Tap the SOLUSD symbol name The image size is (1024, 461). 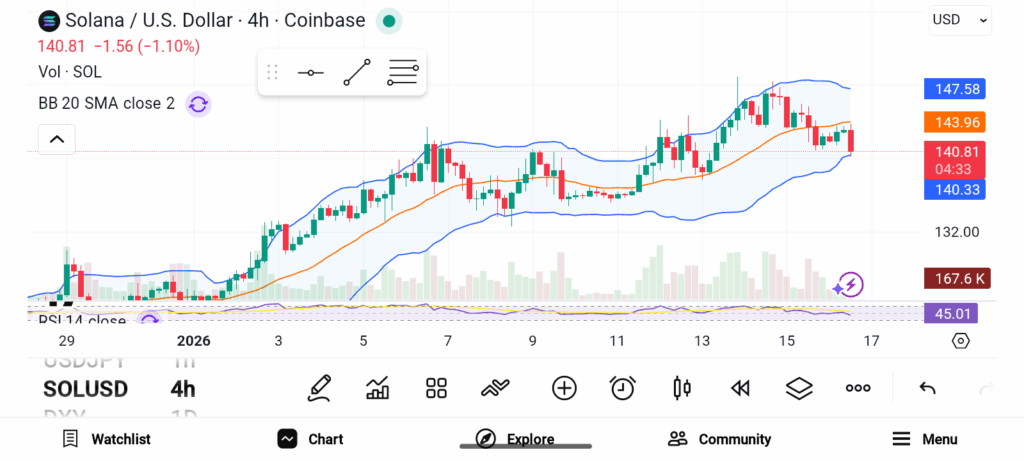(85, 389)
